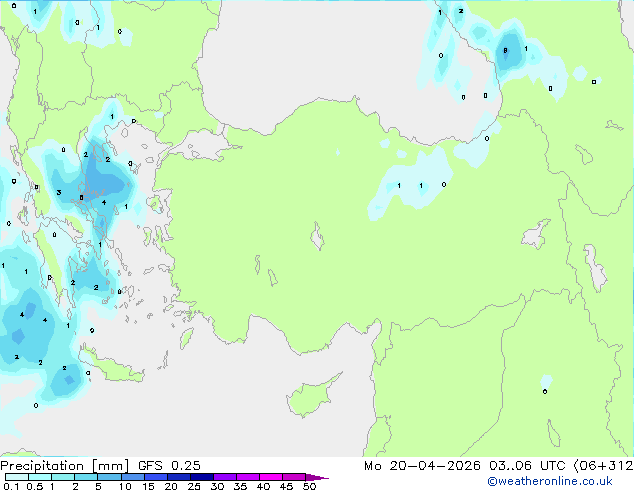Image resolution: width=634 pixels, height=490 pixels.
Task: Click the '03..06 UTC' time label
Action: pos(526,465)
